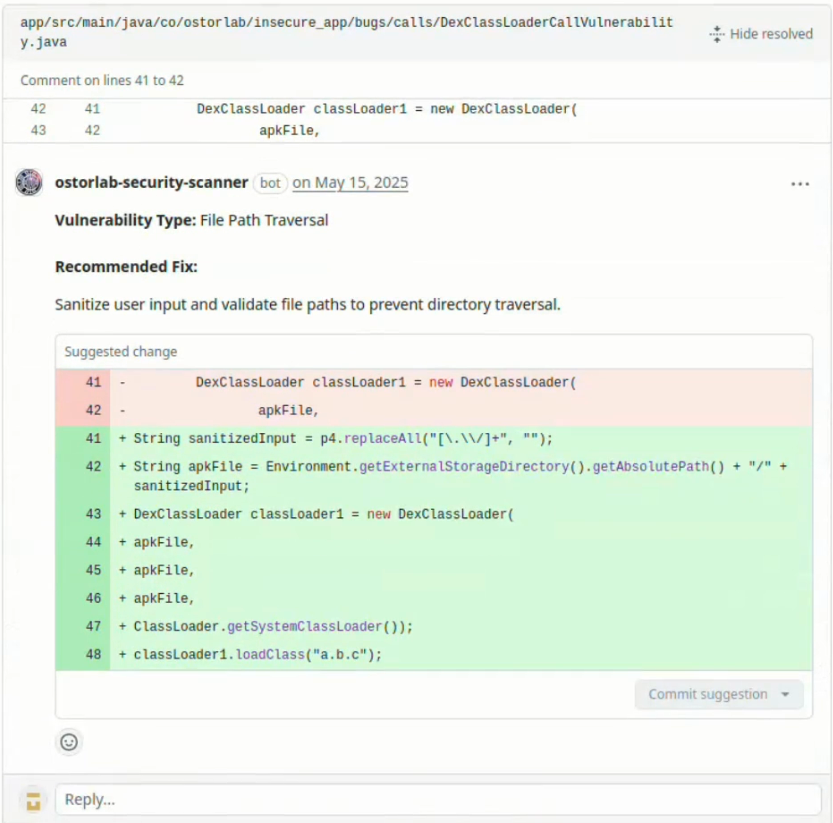Screen dimensions: 833x823
Task: Click line number 43 in code context
Action: pos(38,130)
